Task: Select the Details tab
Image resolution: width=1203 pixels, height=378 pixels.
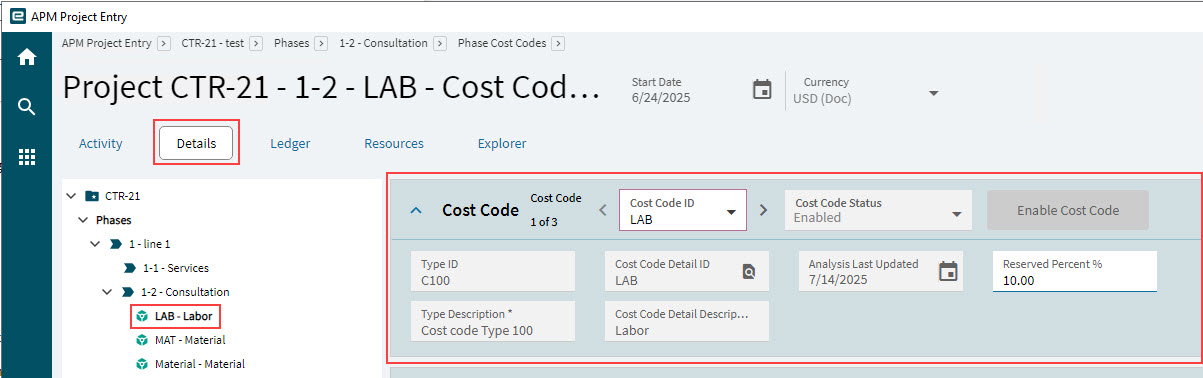Action: [196, 143]
